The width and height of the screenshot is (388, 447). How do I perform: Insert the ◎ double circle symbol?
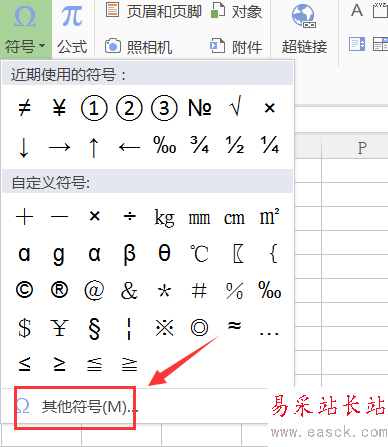[199, 328]
